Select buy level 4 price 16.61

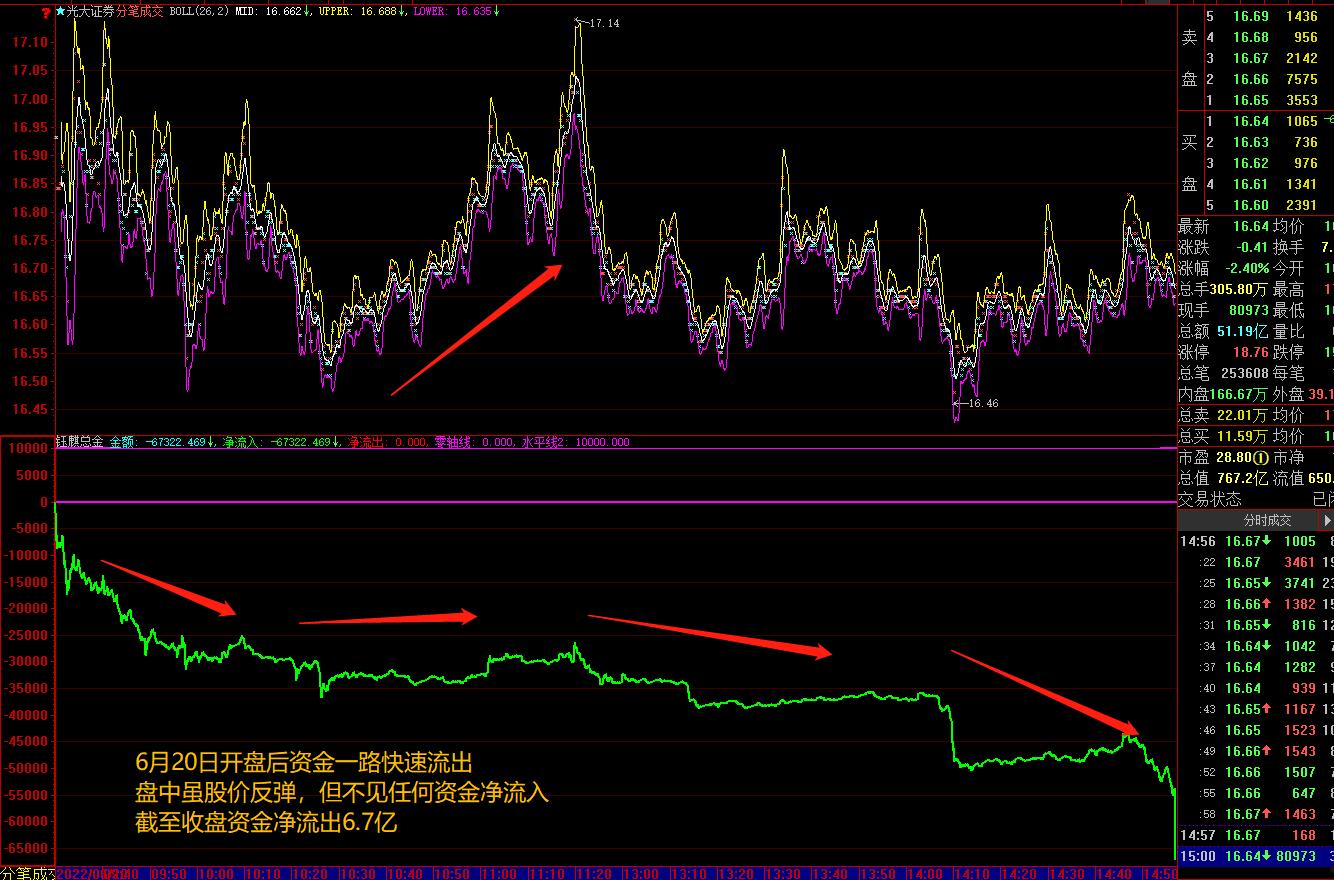click(x=1250, y=184)
